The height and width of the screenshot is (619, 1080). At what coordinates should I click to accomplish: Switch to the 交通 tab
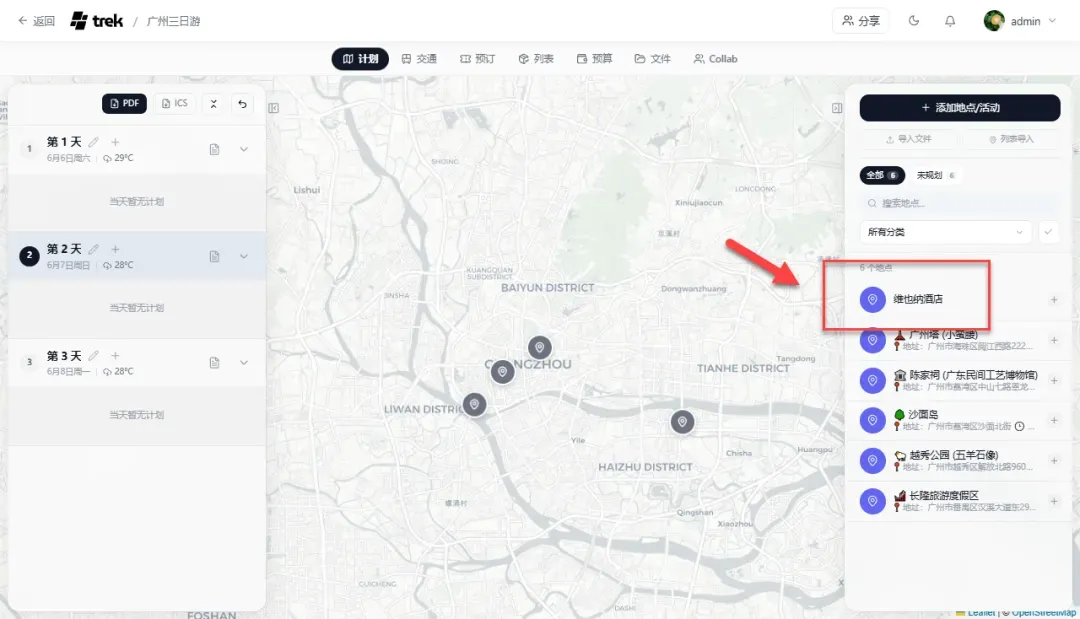coord(419,59)
